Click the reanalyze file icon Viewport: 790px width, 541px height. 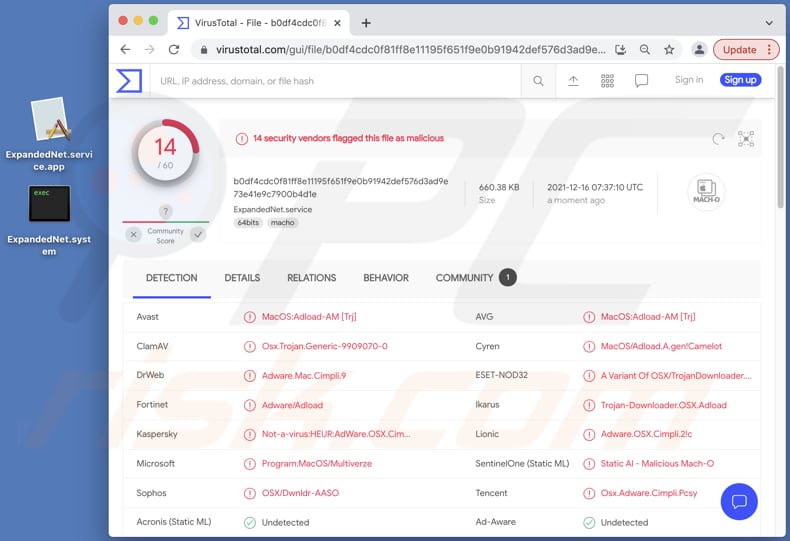(718, 139)
